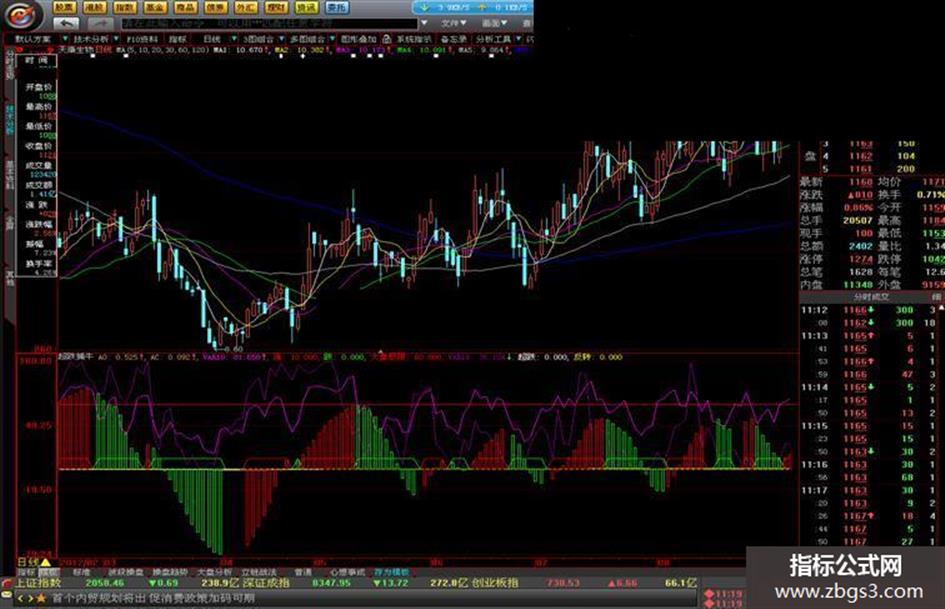Open the 股票 market button
Viewport: 945px width, 609px height.
point(64,7)
